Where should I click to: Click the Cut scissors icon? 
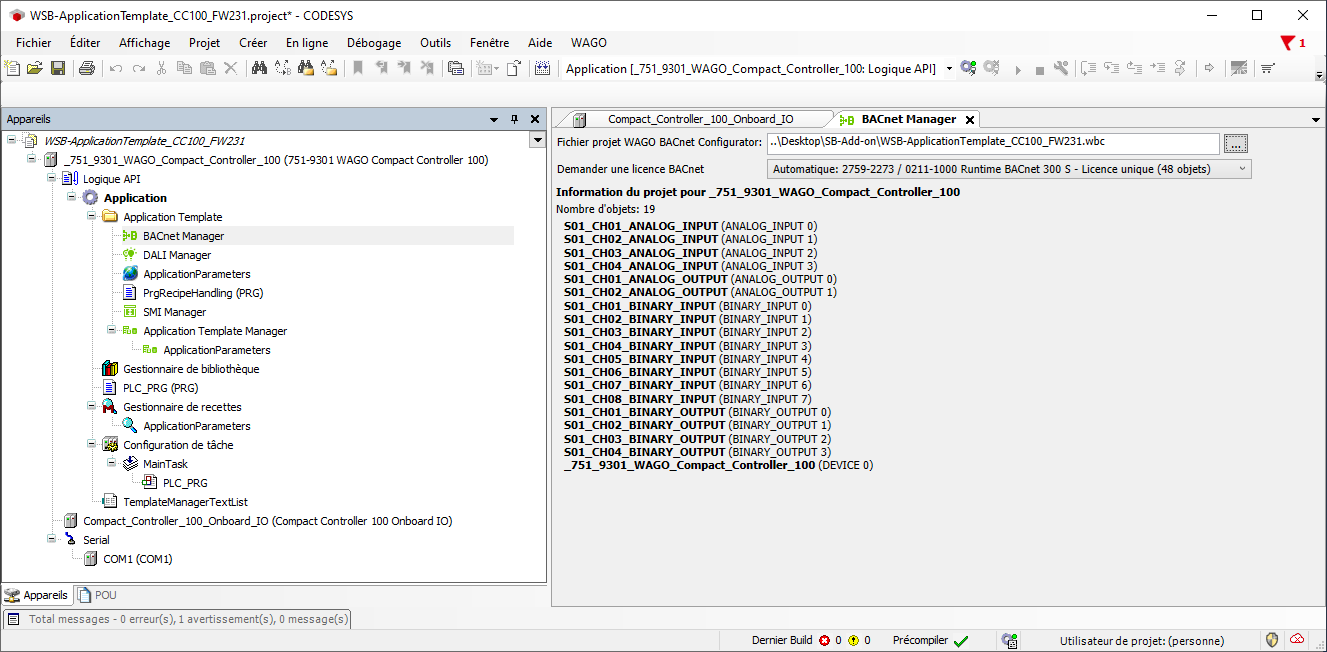161,69
